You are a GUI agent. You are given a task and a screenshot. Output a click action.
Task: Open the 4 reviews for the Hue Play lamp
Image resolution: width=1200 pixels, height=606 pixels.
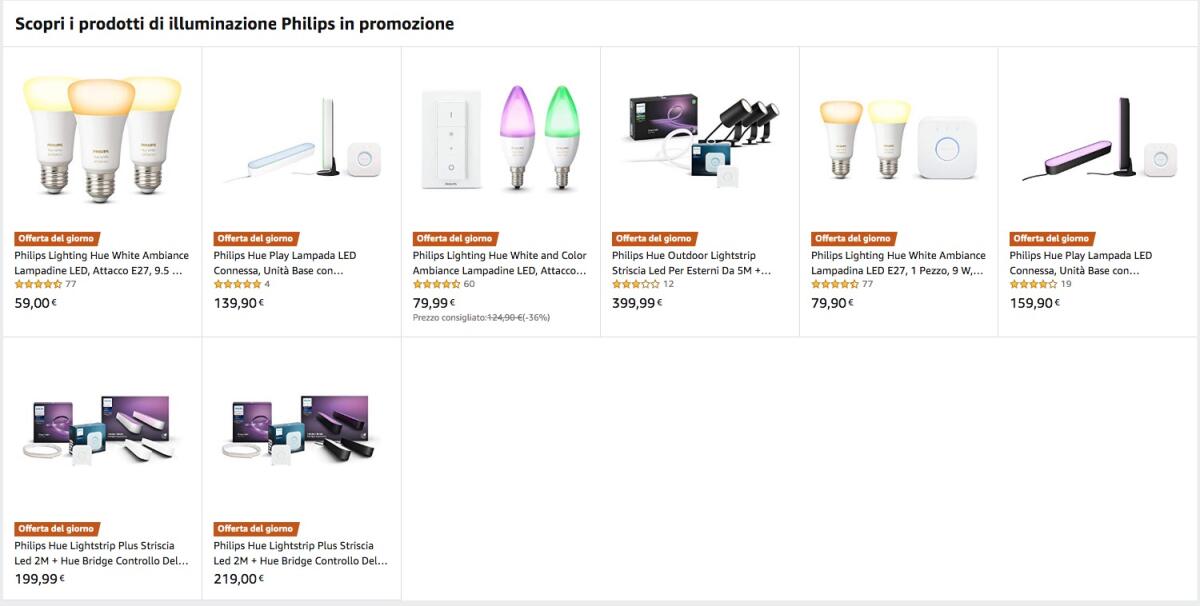[x=240, y=284]
